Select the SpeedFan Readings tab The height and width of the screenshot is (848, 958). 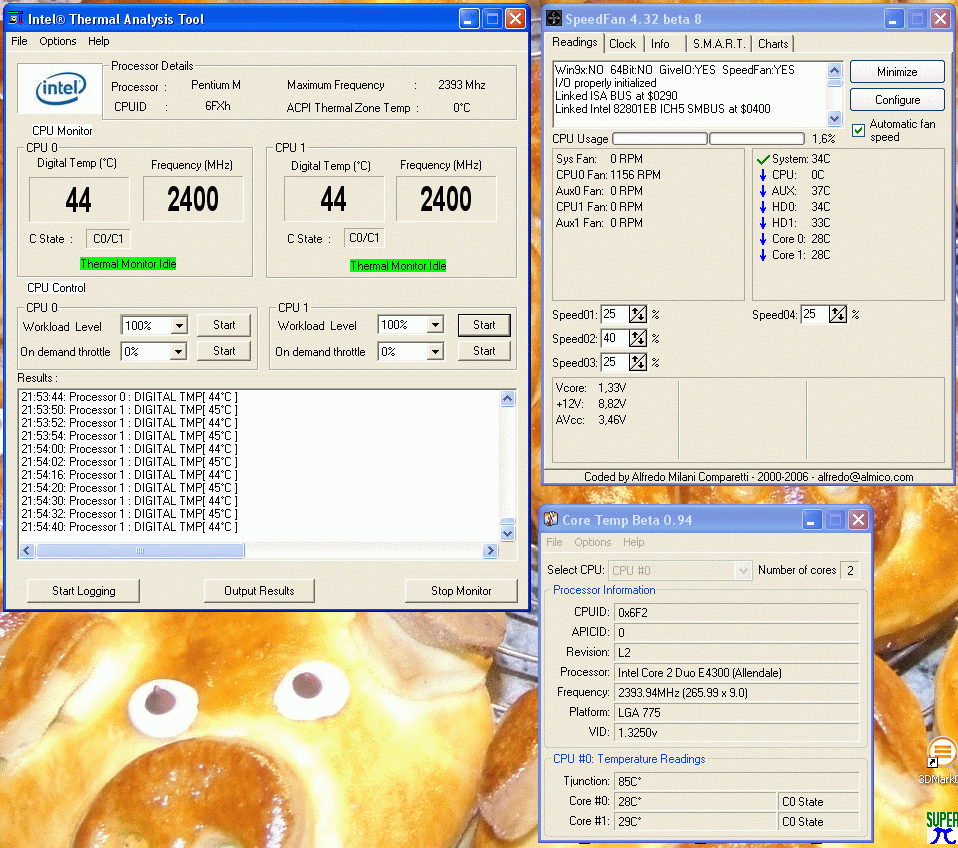click(x=574, y=42)
